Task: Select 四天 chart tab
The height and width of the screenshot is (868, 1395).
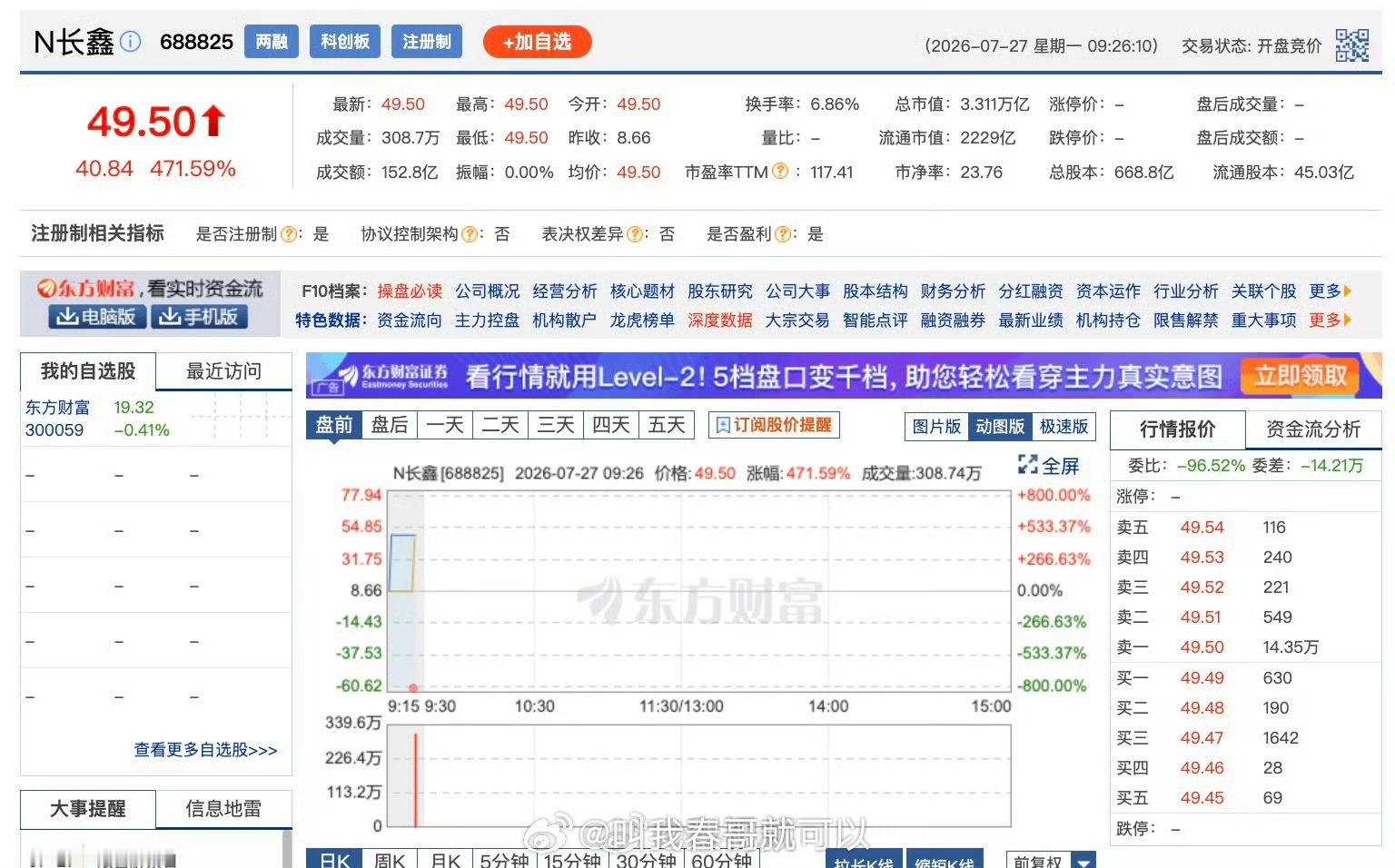Action: point(611,425)
